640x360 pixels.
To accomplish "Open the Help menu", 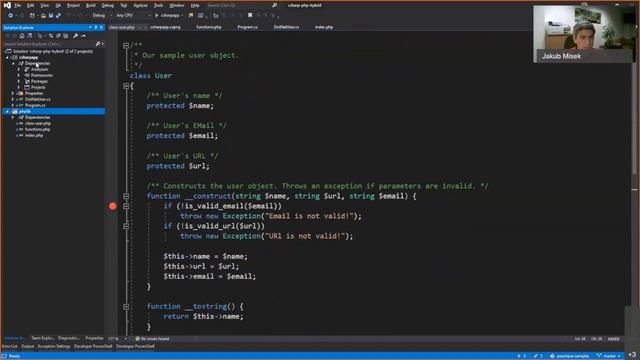I will pos(195,5).
